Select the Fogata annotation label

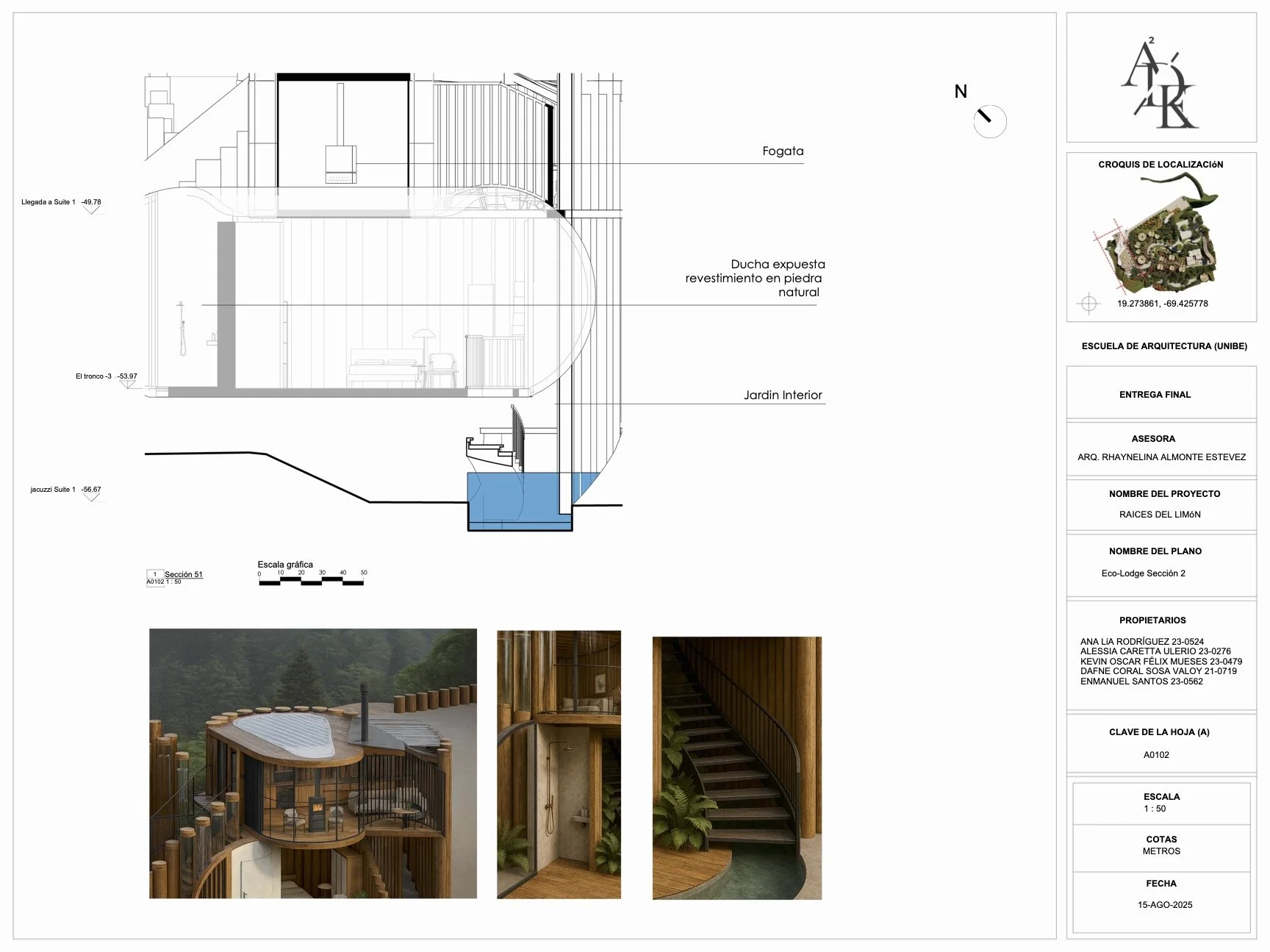[x=783, y=151]
